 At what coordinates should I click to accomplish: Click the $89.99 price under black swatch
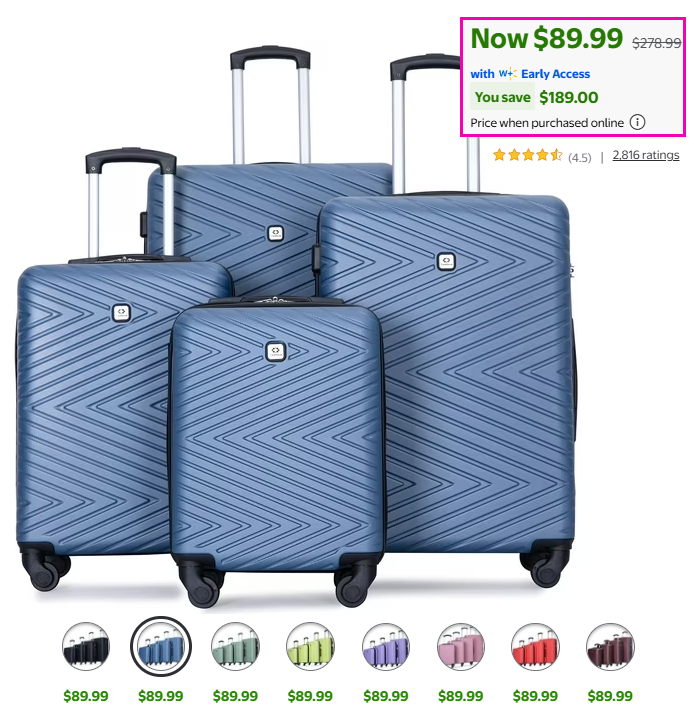coord(86,696)
